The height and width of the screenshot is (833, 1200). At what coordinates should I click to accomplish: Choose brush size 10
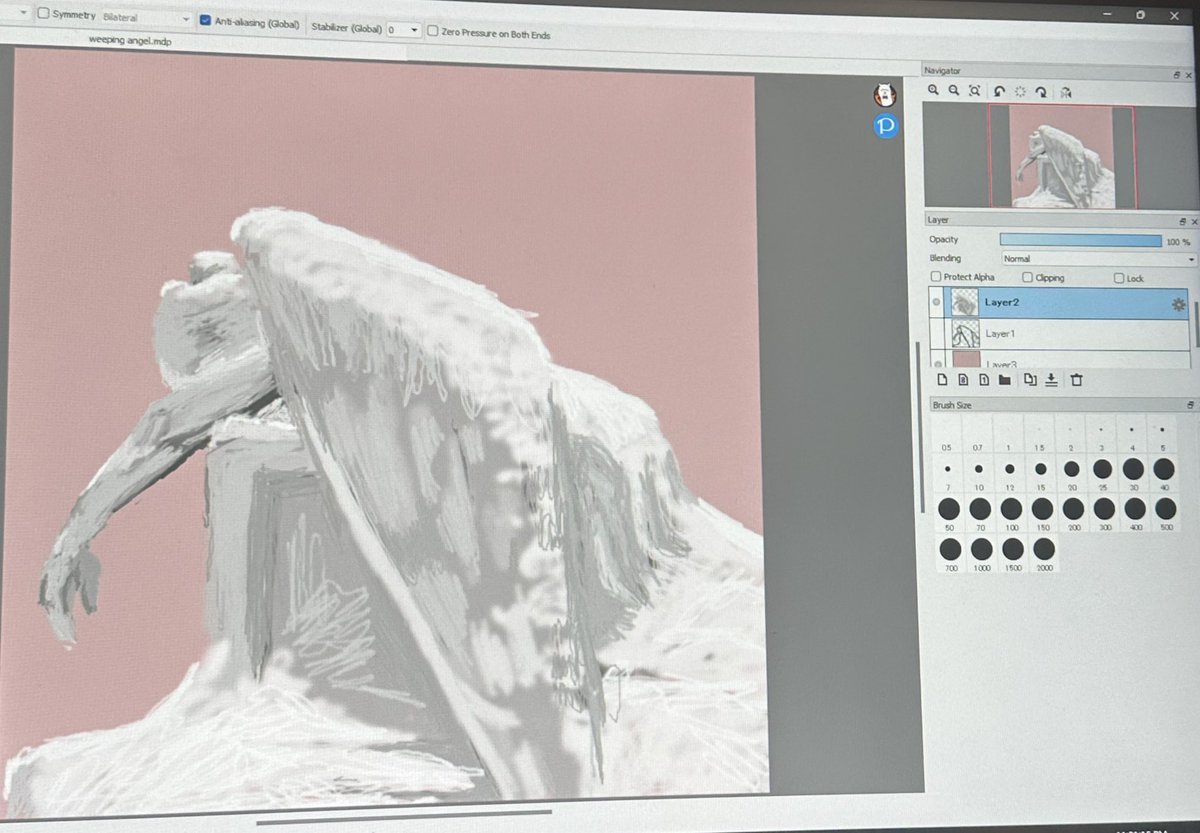pyautogui.click(x=978, y=473)
